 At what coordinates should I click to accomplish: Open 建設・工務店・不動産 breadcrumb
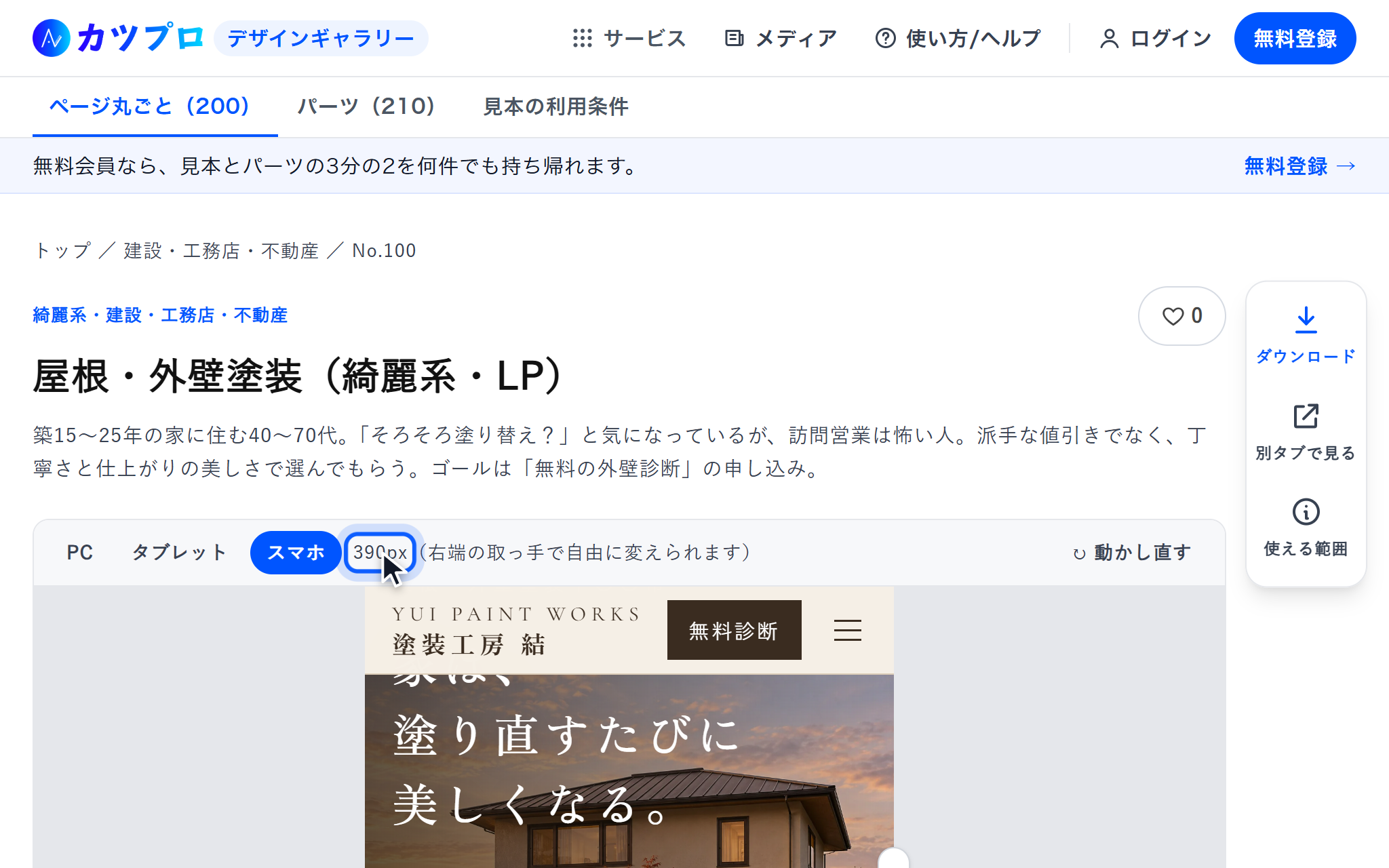click(x=221, y=251)
